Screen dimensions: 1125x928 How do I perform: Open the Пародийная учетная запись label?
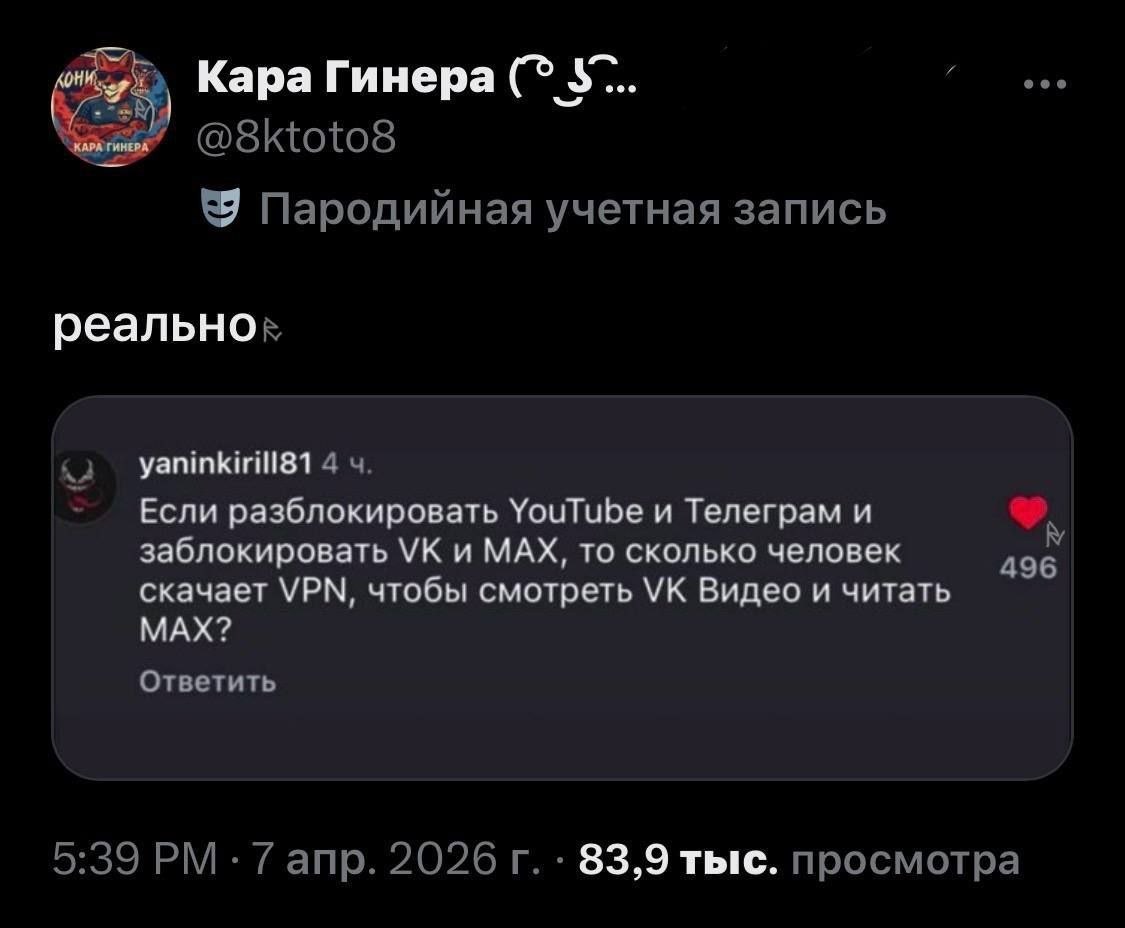click(573, 210)
